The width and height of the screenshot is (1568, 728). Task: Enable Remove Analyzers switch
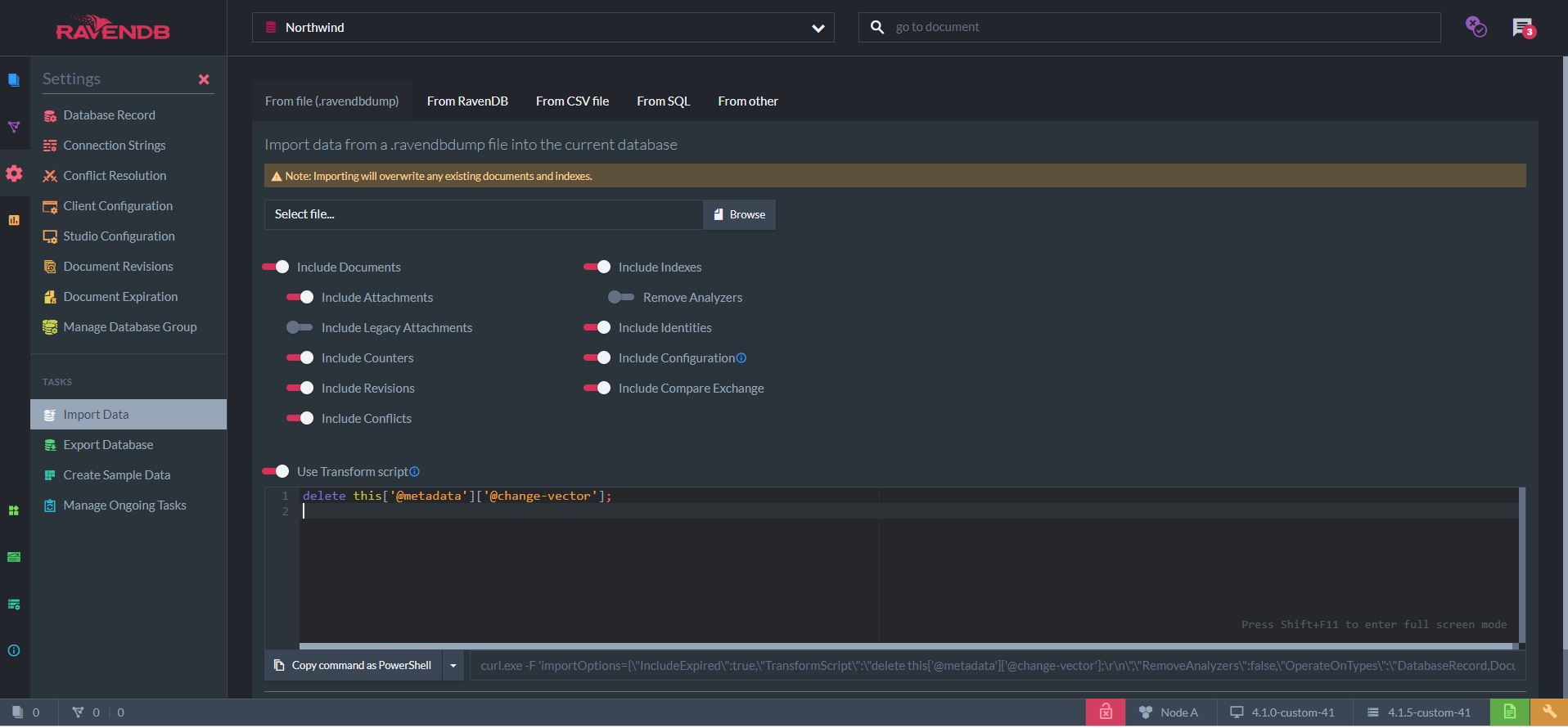pos(621,297)
